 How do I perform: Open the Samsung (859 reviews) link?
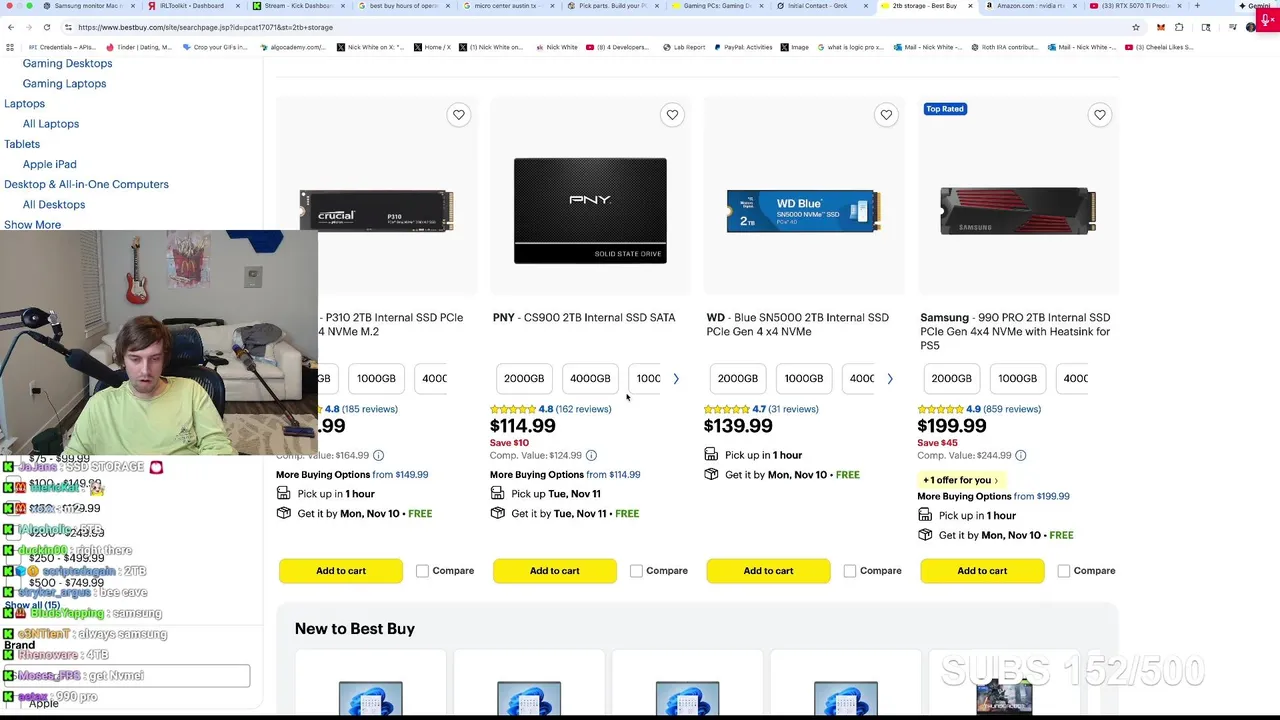(1011, 409)
